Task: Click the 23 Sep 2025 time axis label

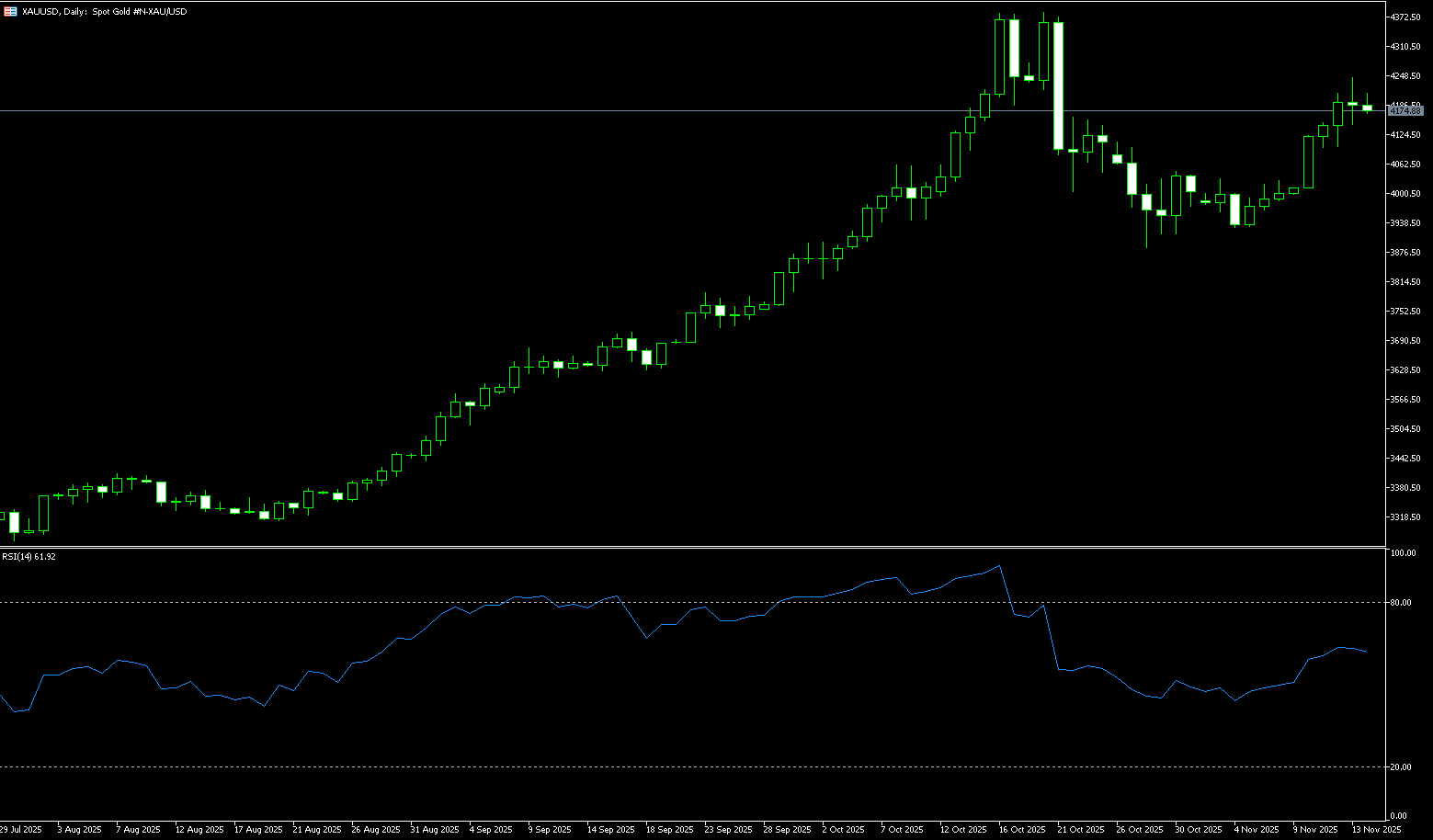Action: [728, 830]
